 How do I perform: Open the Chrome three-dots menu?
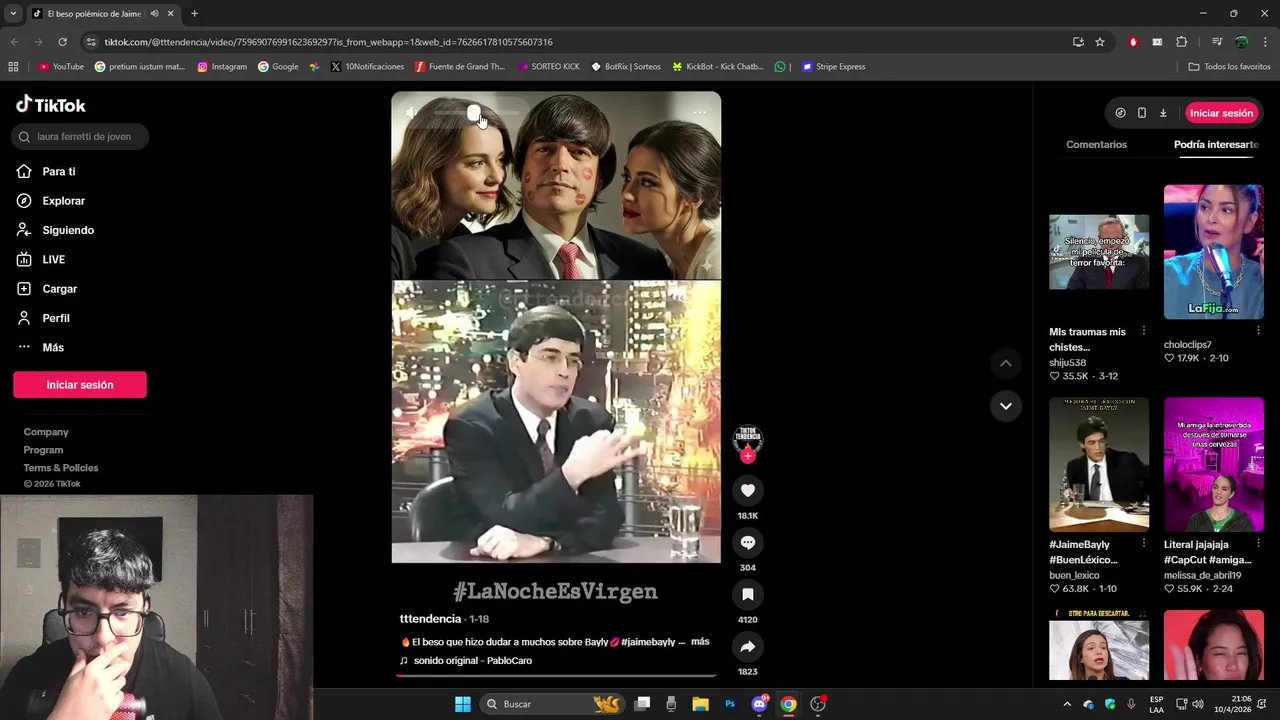point(1265,42)
